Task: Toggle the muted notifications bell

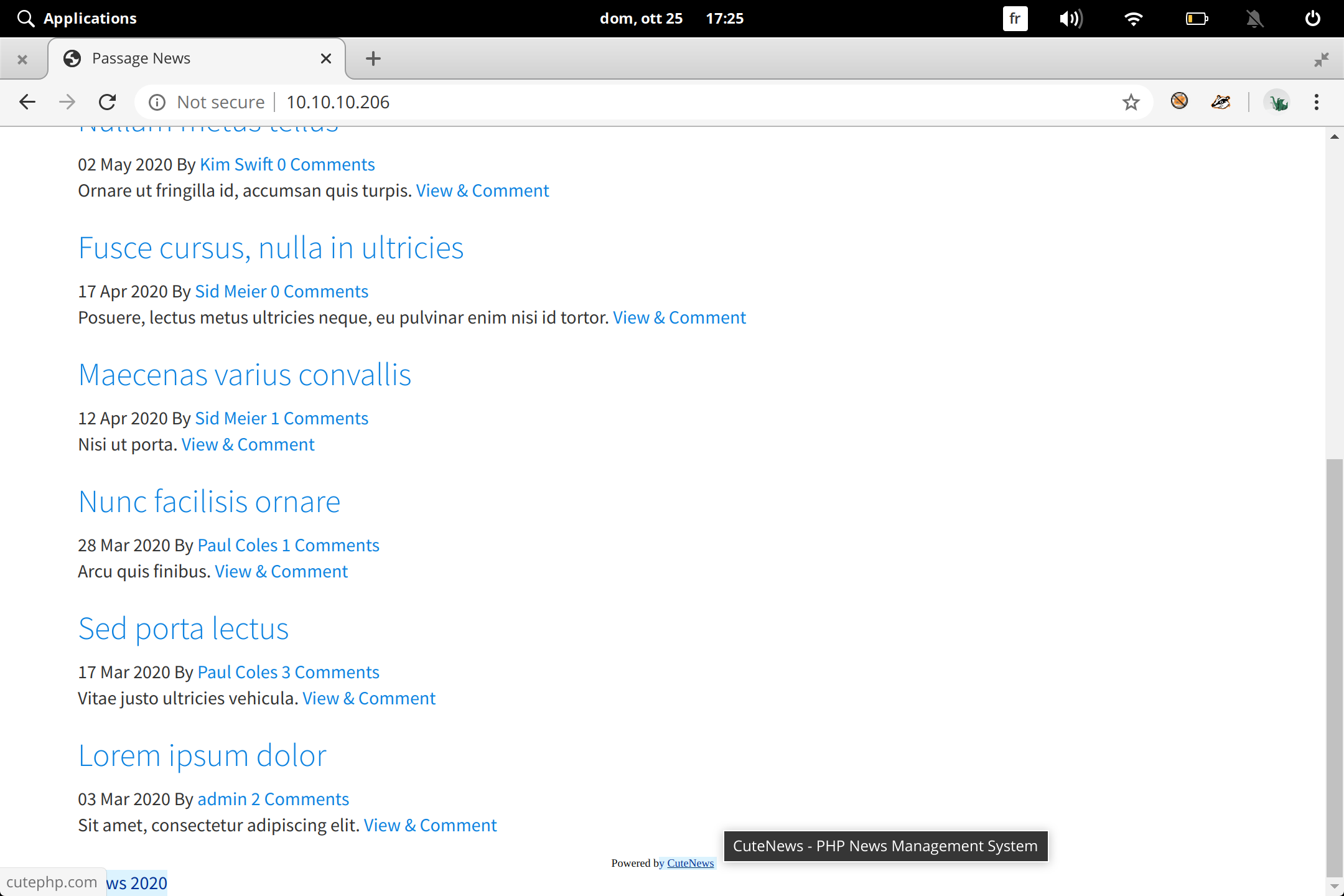Action: (1254, 18)
